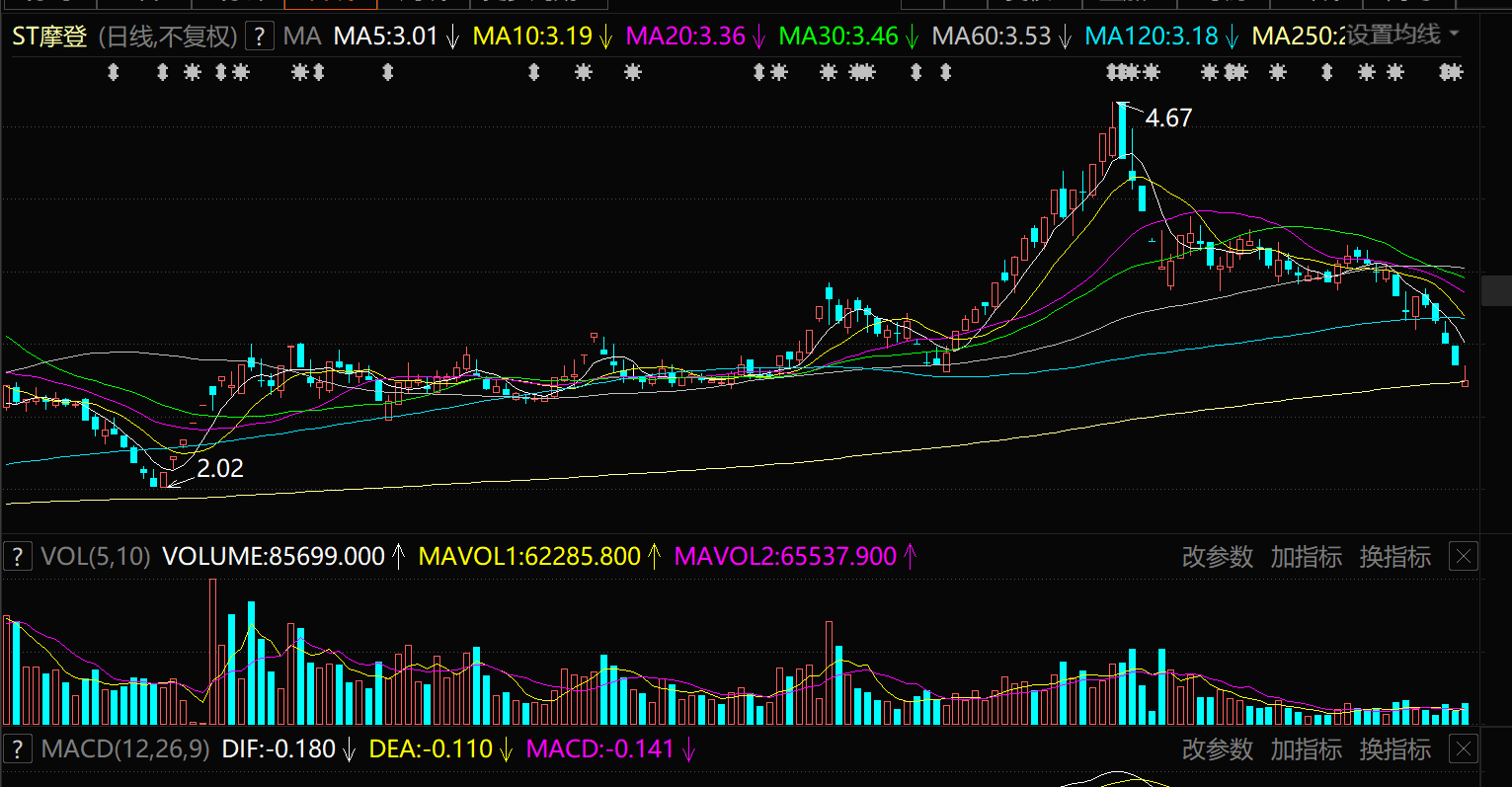1512x787 pixels.
Task: Select the MA30:3.46 value
Action: point(839,37)
